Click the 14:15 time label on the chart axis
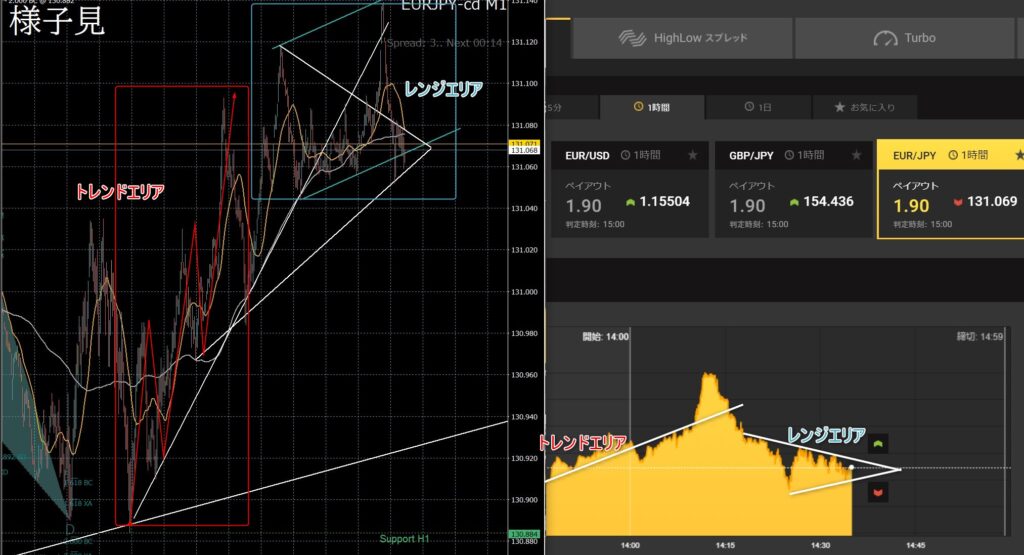Viewport: 1024px width, 555px height. pos(726,545)
